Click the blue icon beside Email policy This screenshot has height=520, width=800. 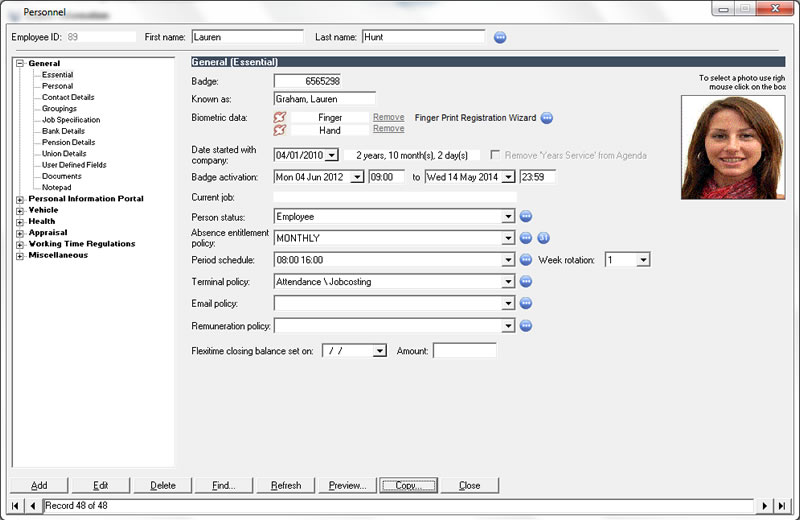[526, 303]
